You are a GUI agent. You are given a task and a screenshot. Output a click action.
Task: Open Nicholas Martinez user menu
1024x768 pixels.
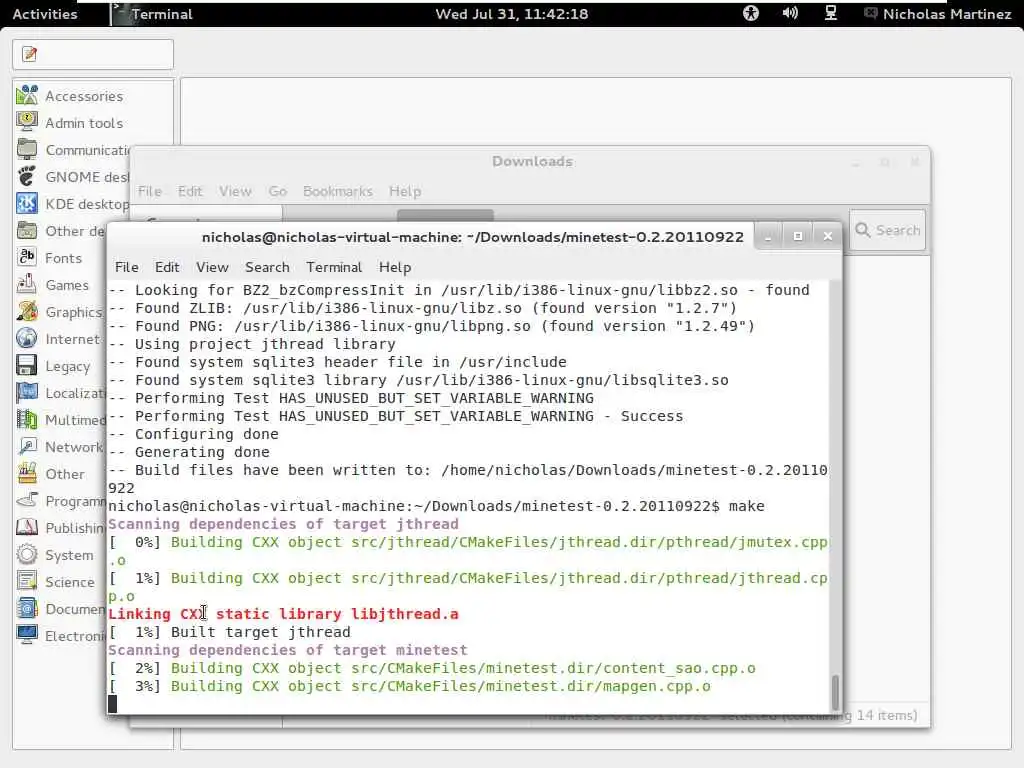coord(937,14)
